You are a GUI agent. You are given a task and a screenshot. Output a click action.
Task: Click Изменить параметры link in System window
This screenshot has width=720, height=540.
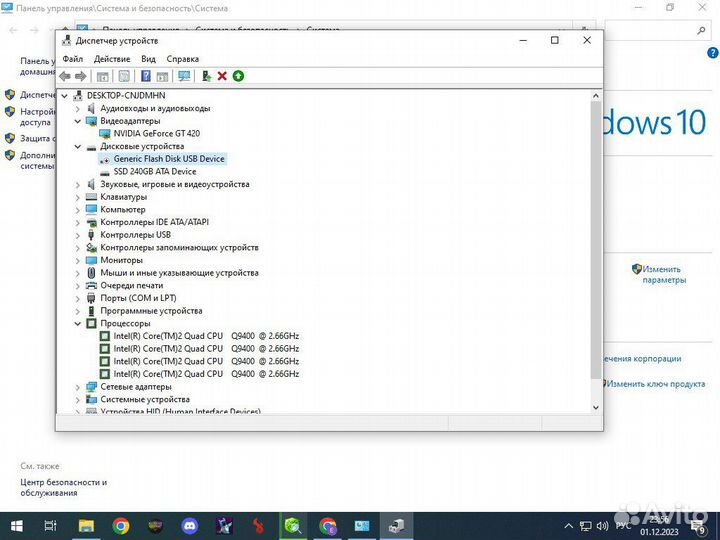(664, 275)
